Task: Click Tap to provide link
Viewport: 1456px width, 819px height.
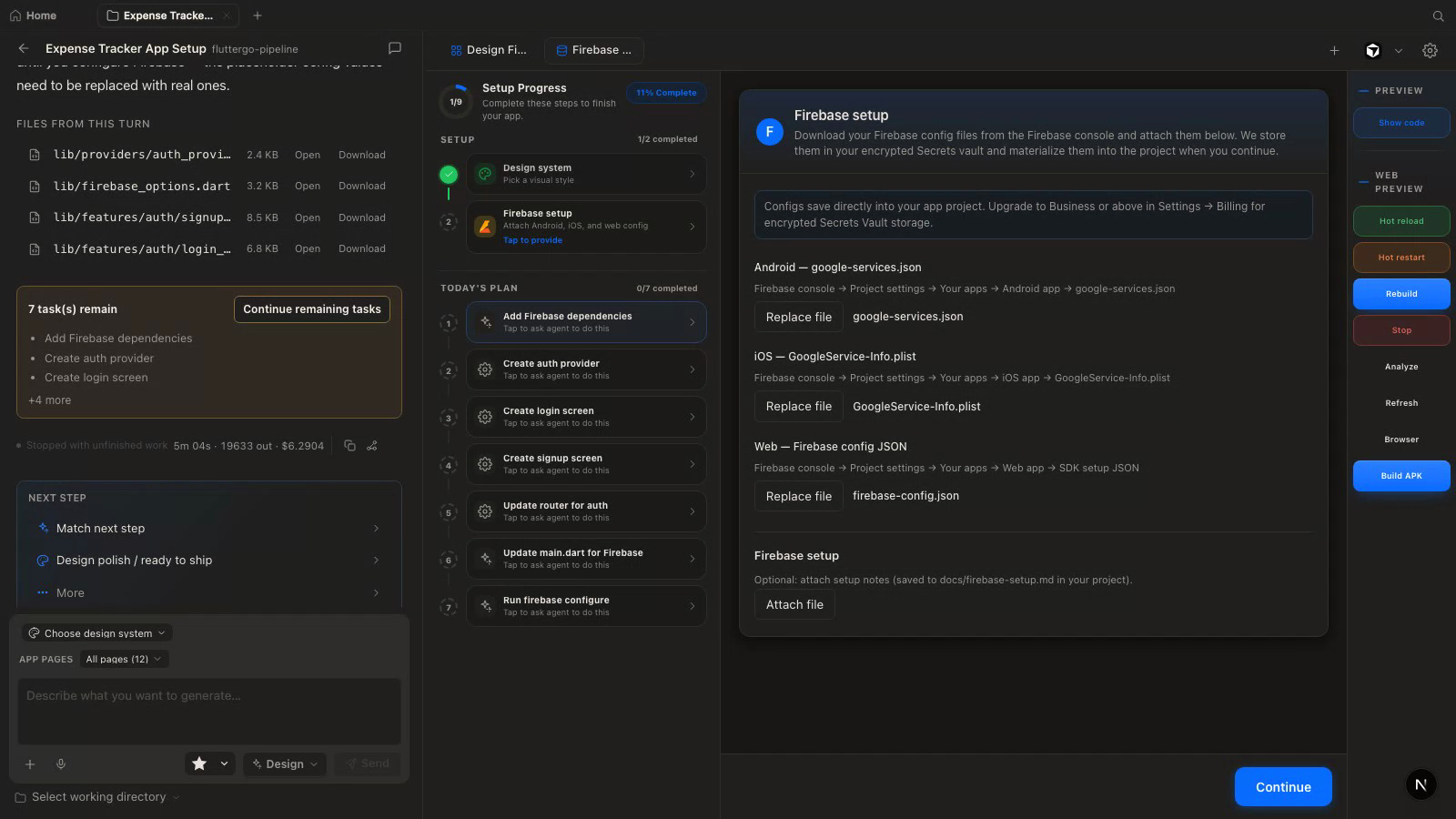Action: (x=532, y=240)
